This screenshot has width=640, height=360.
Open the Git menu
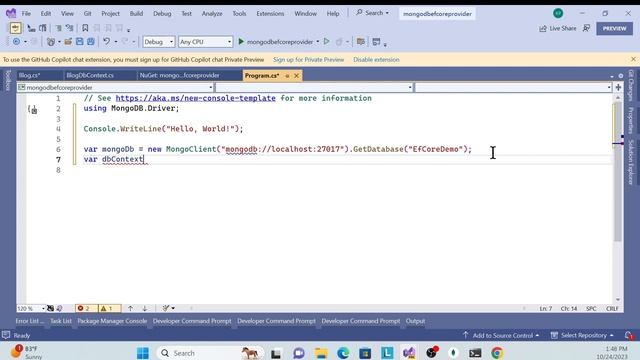pos(87,13)
